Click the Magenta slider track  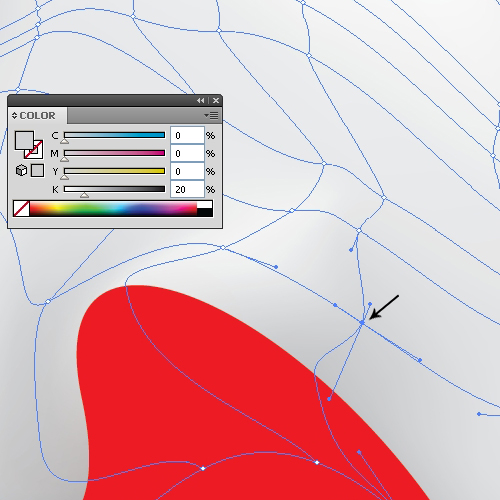pos(114,153)
